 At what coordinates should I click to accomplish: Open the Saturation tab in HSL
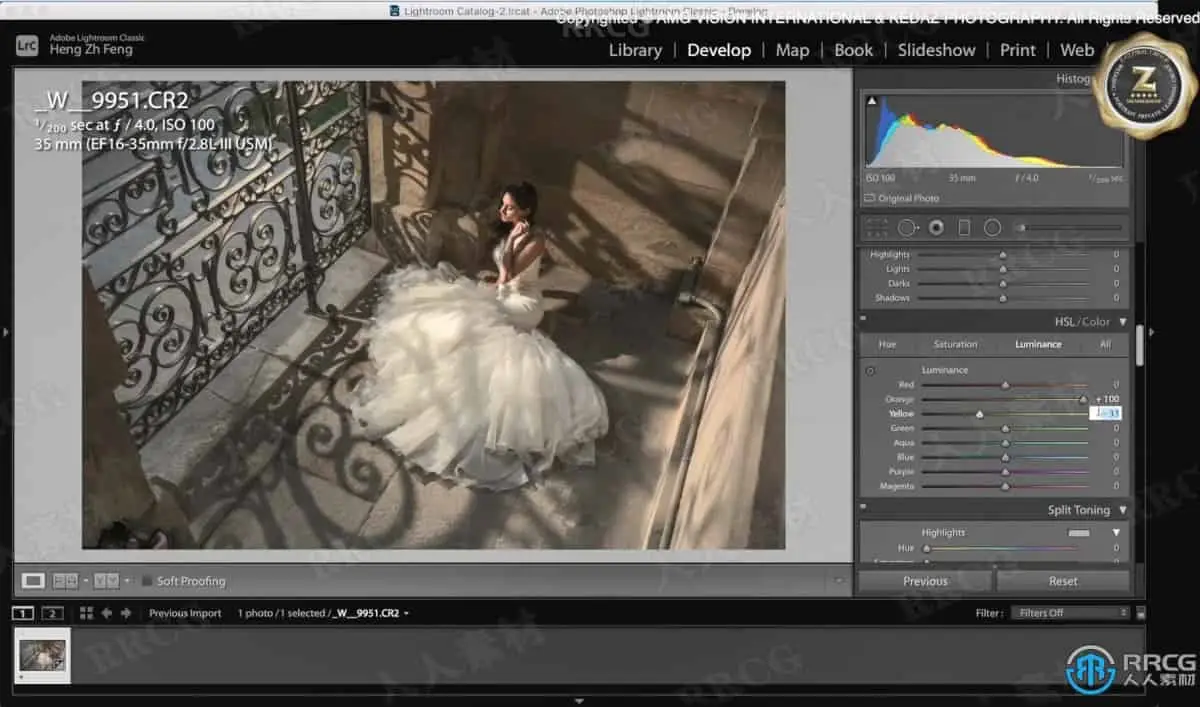955,344
